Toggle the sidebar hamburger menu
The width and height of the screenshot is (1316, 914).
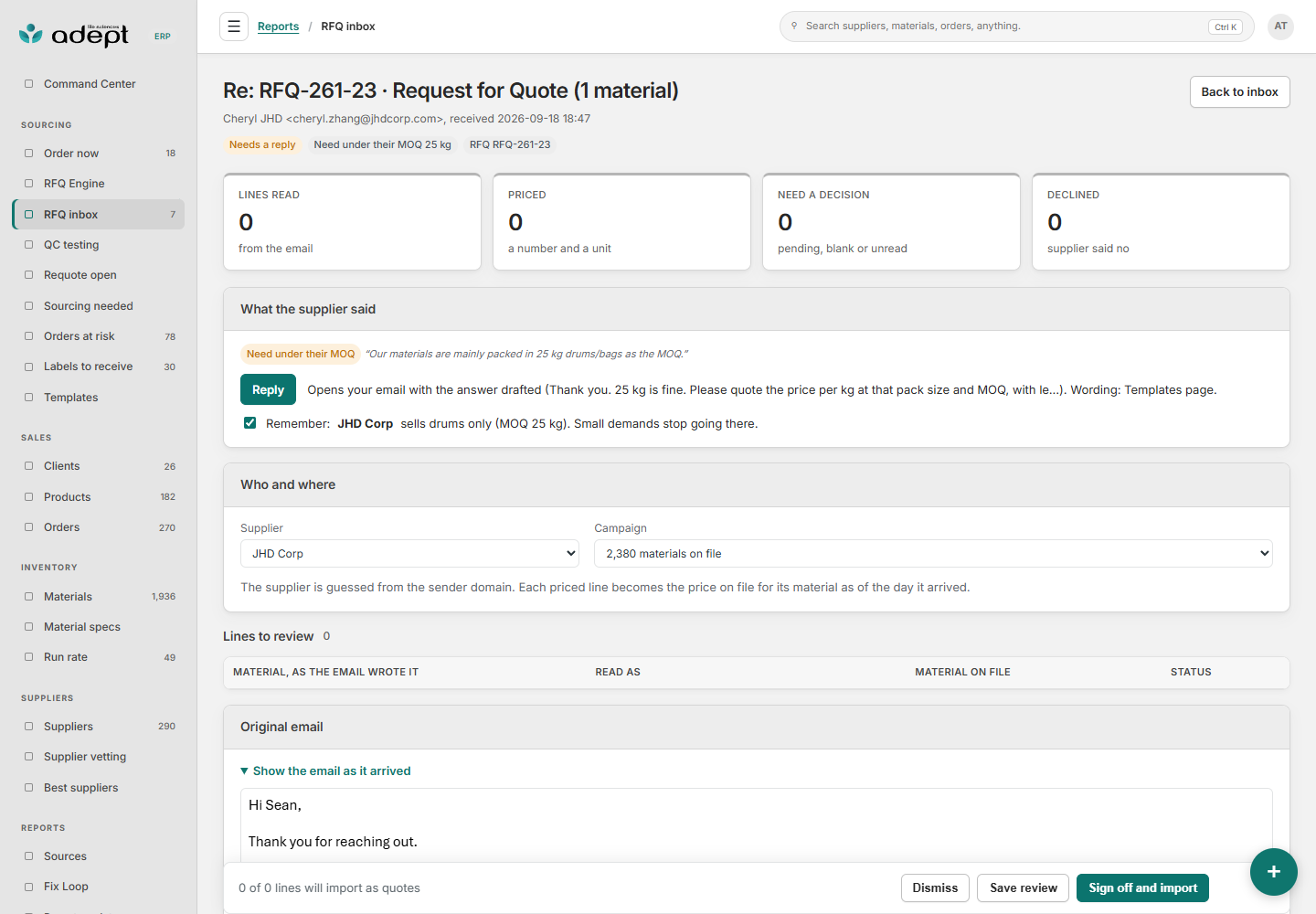[x=234, y=27]
